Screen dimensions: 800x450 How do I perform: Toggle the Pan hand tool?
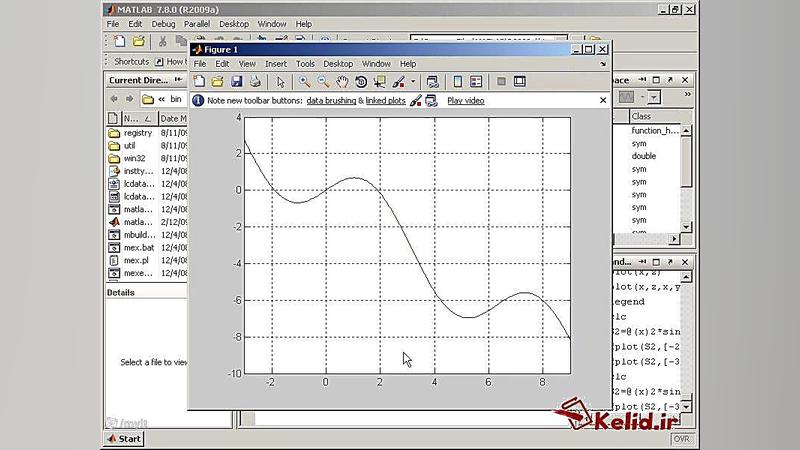(342, 82)
